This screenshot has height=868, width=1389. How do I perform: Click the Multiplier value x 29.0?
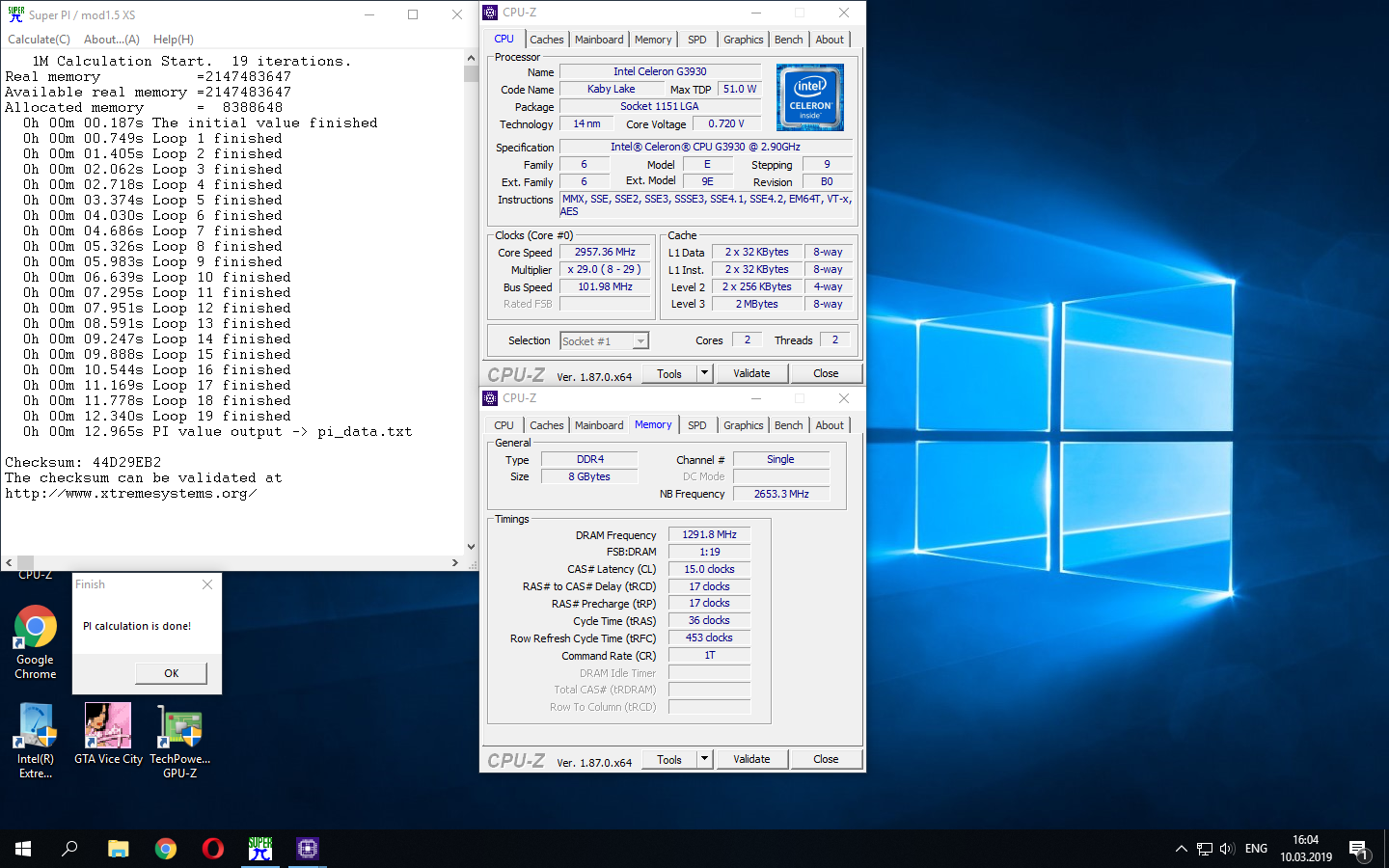point(605,269)
